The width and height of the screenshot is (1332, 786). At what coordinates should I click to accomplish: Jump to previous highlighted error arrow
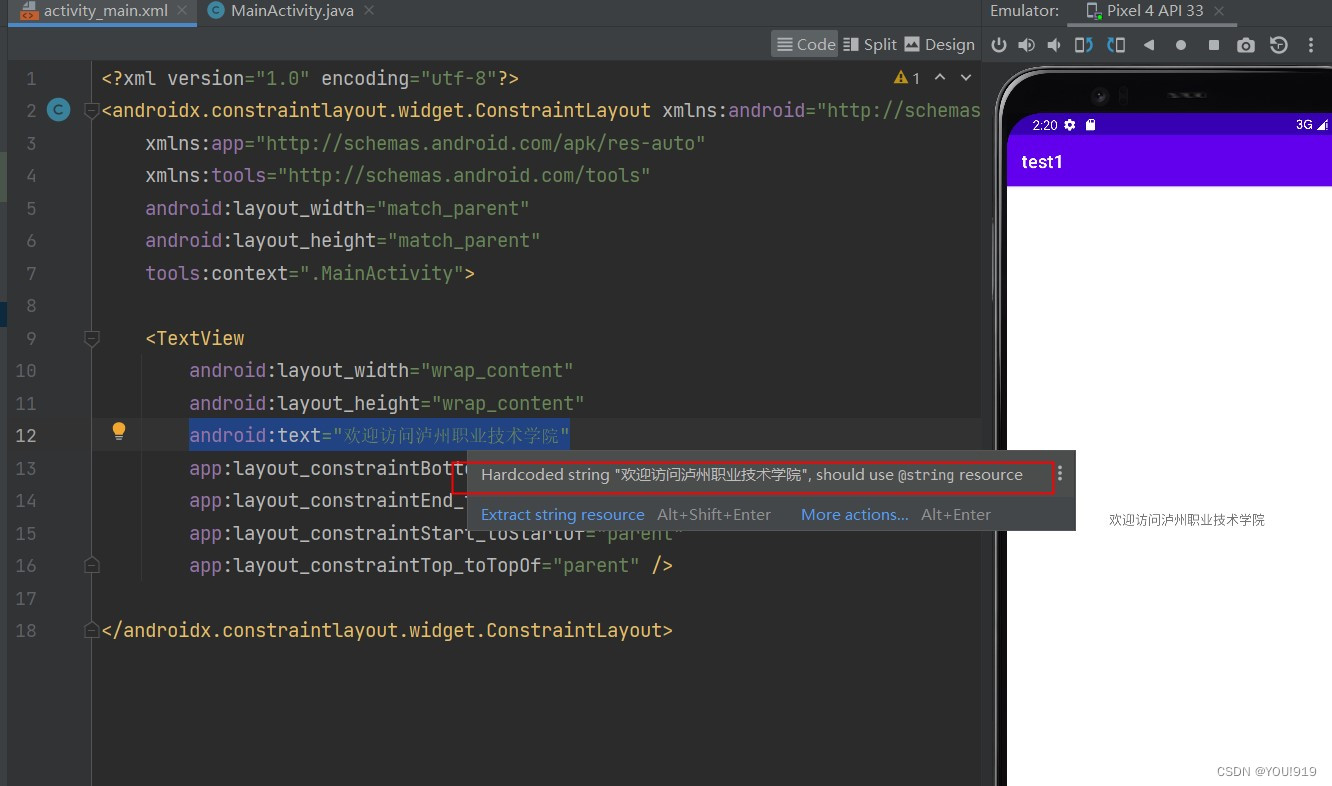tap(940, 77)
